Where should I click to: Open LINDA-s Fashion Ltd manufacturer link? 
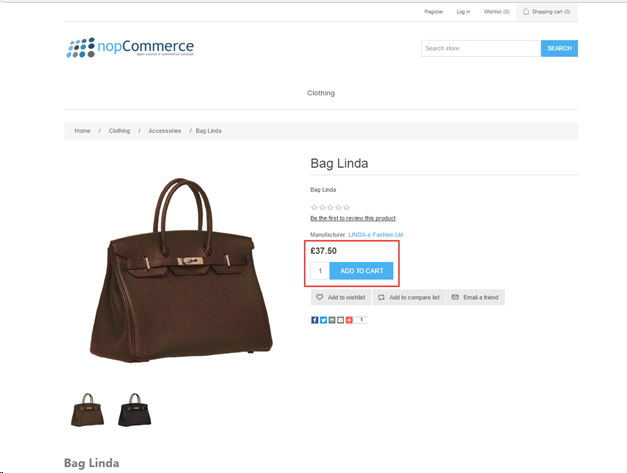[x=375, y=235]
